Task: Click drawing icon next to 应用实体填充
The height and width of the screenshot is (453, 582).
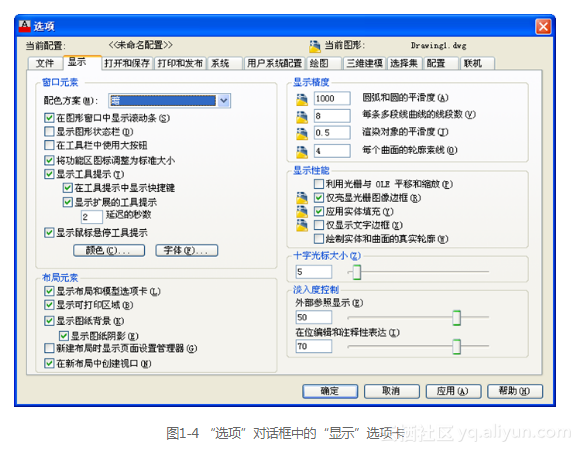Action: 302,211
